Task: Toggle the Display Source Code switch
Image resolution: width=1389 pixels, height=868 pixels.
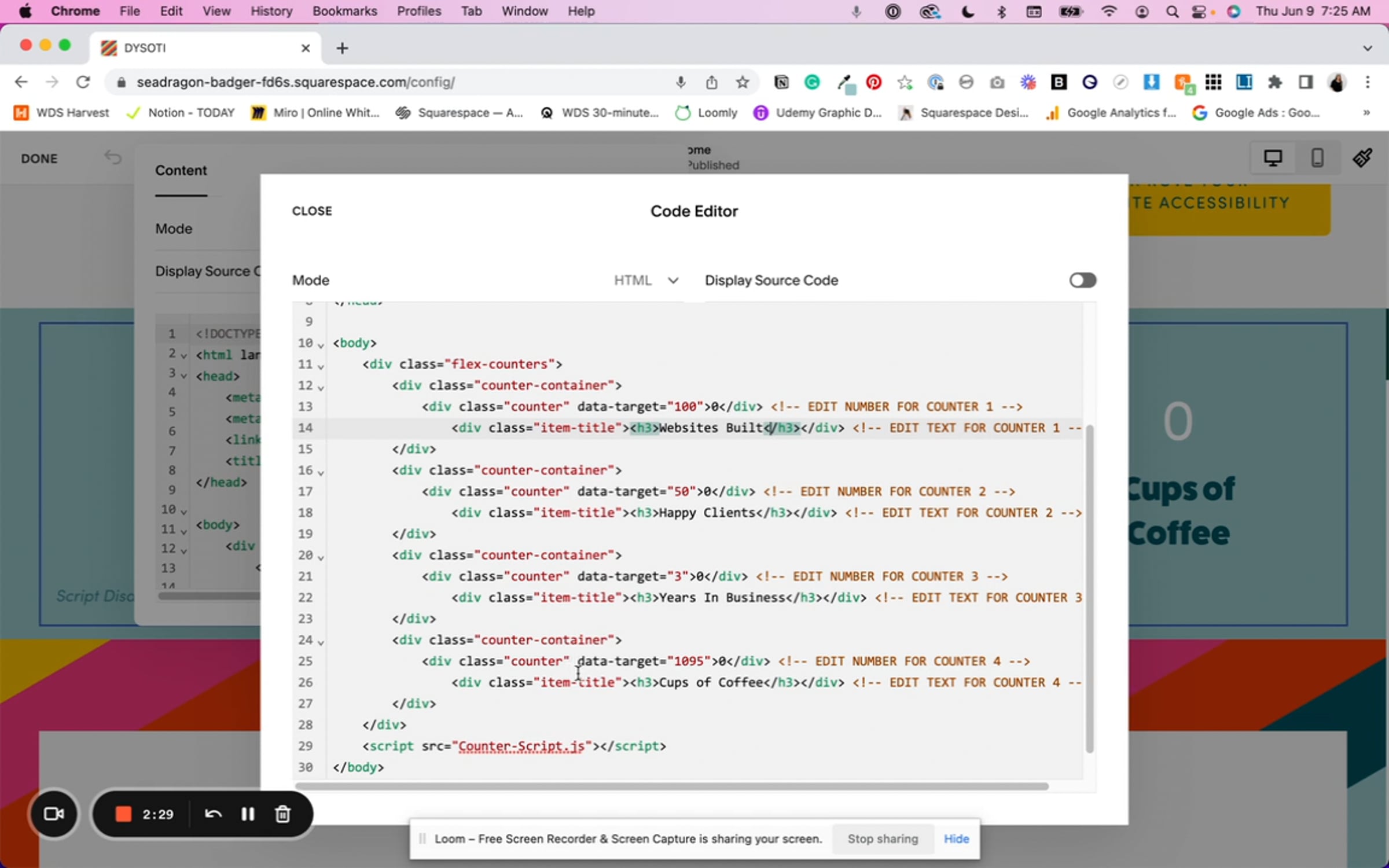Action: (x=1082, y=280)
